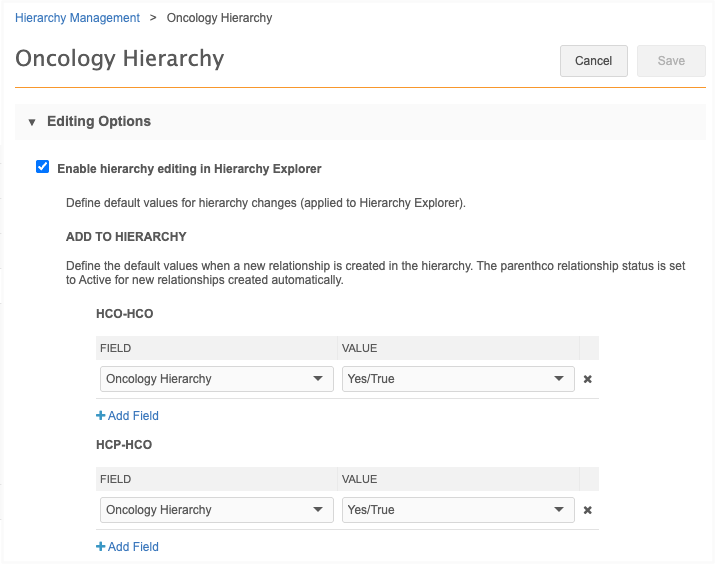
Task: Click the VALUE column header in HCP-HCO table
Action: [358, 479]
